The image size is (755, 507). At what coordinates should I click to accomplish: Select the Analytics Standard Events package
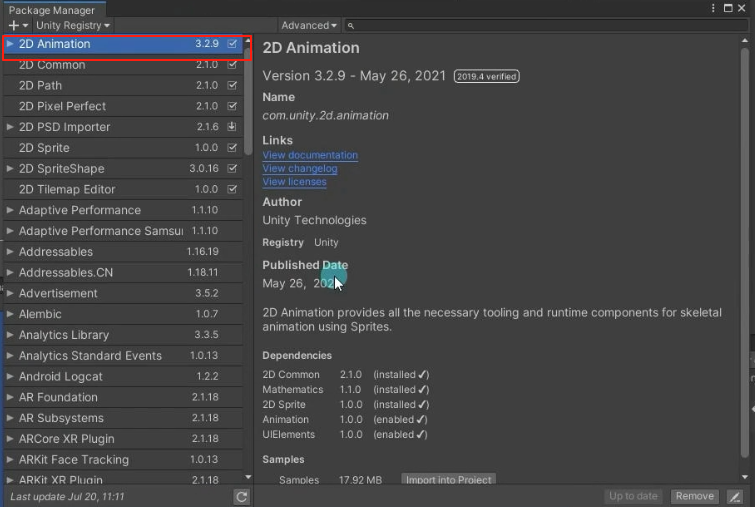pyautogui.click(x=123, y=355)
